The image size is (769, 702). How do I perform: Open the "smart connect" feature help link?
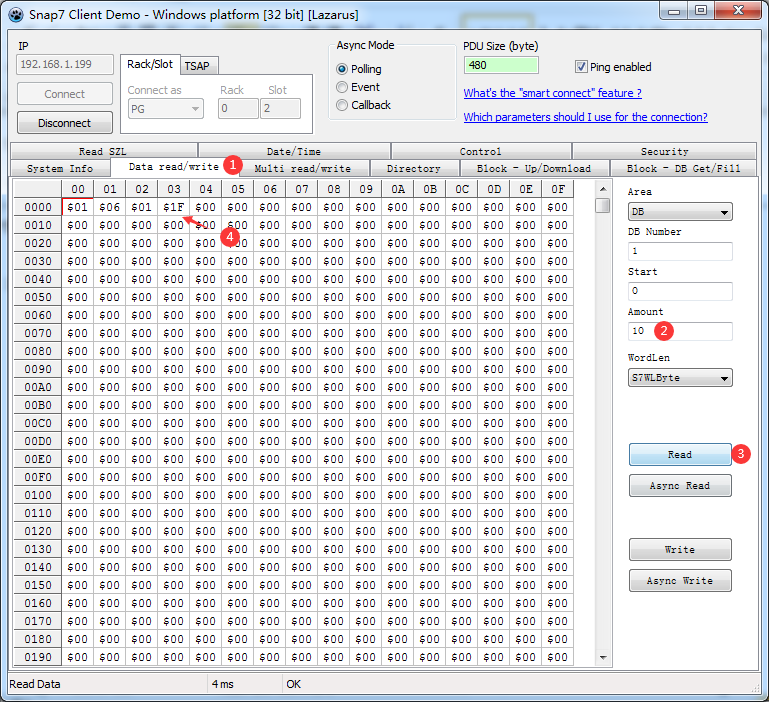552,93
